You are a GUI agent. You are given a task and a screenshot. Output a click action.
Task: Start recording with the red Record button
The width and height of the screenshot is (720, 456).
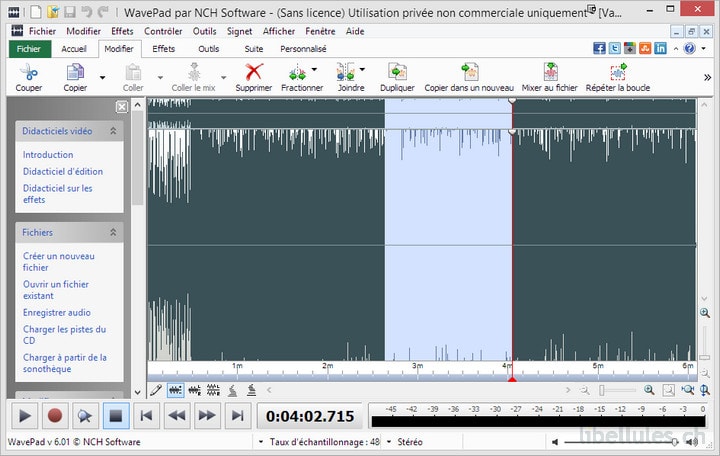pyautogui.click(x=55, y=416)
